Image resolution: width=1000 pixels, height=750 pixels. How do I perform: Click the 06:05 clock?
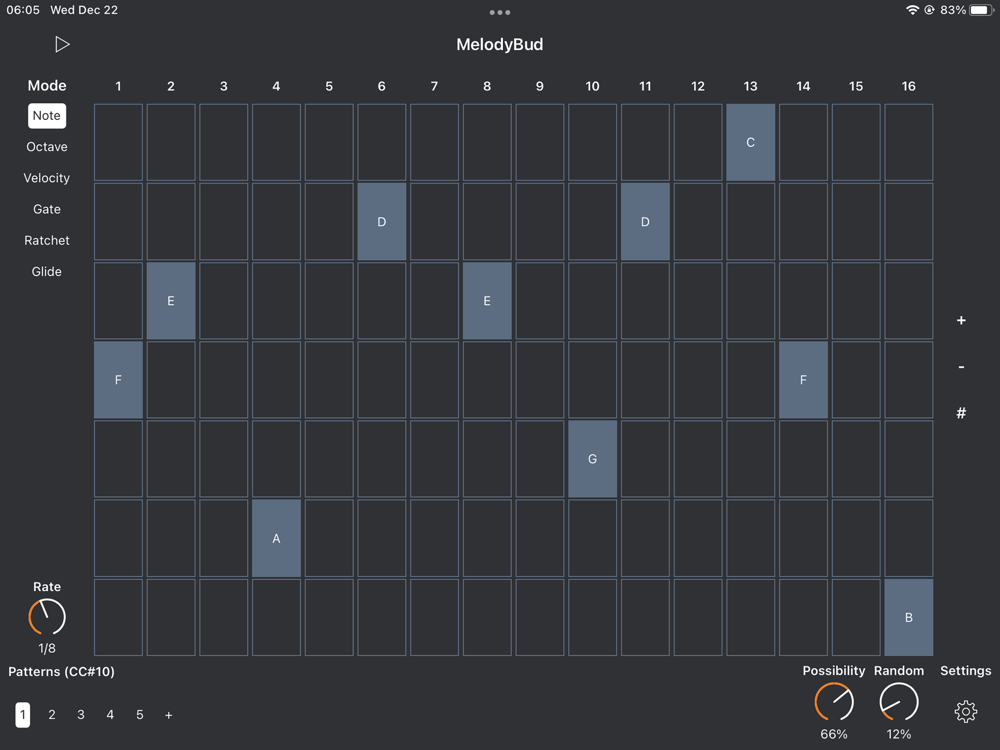[23, 10]
